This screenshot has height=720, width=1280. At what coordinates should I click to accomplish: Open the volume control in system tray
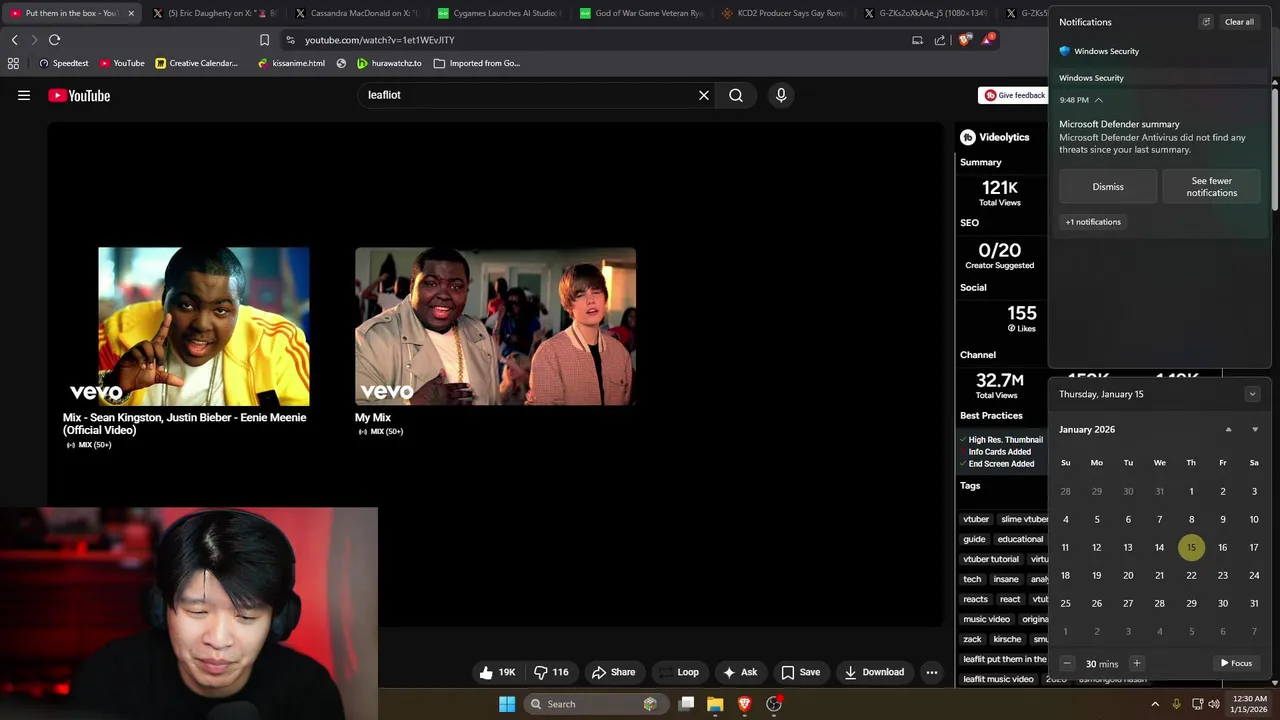1214,704
